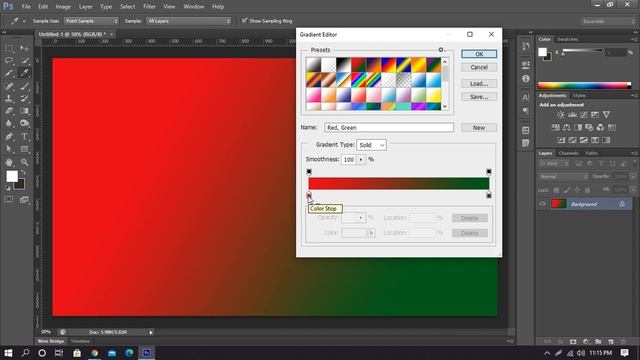Screen dimensions: 640x360
Task: Open the Sample Size dropdown
Action: tap(91, 21)
